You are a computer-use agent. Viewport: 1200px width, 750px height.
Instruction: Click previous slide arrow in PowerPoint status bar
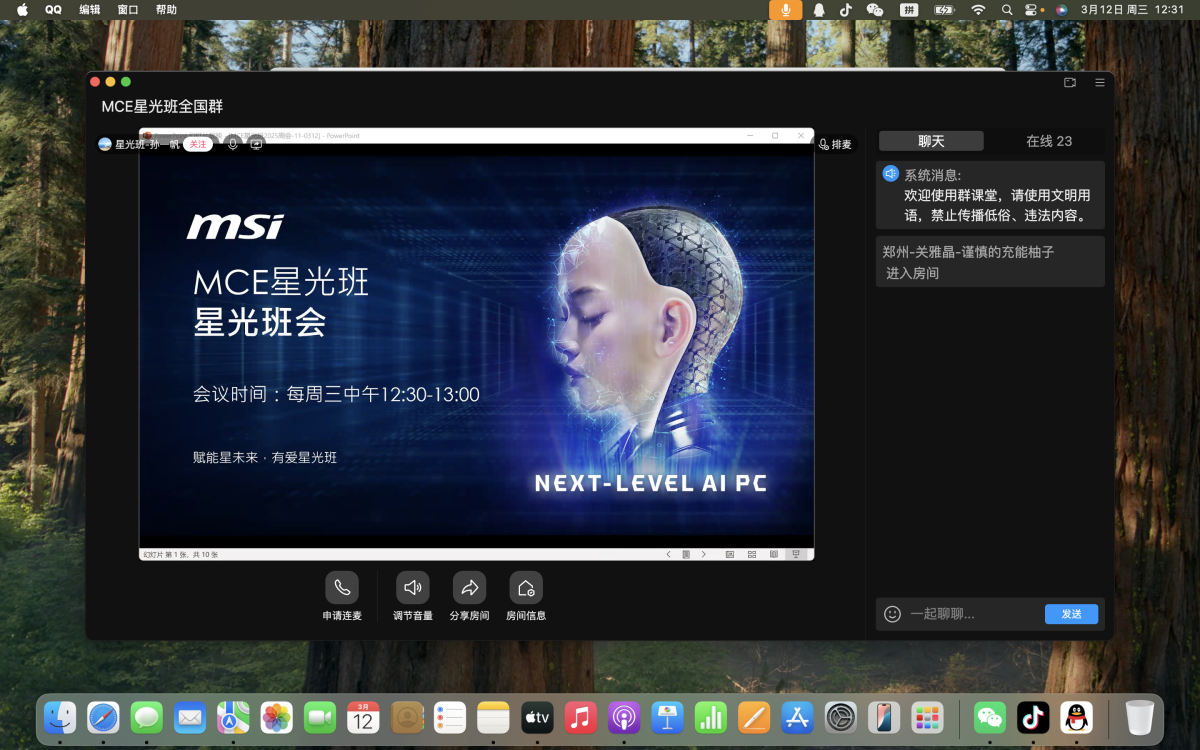(x=669, y=554)
